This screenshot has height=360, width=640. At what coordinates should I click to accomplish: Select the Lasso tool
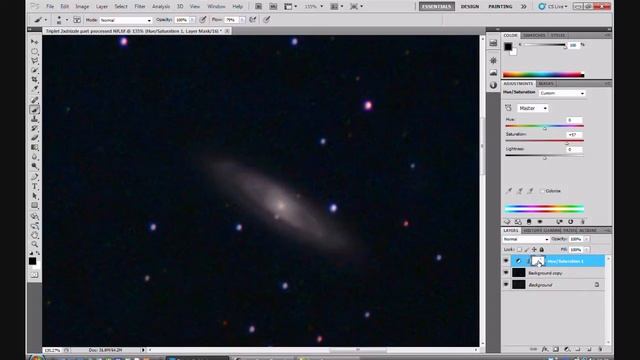coord(35,61)
